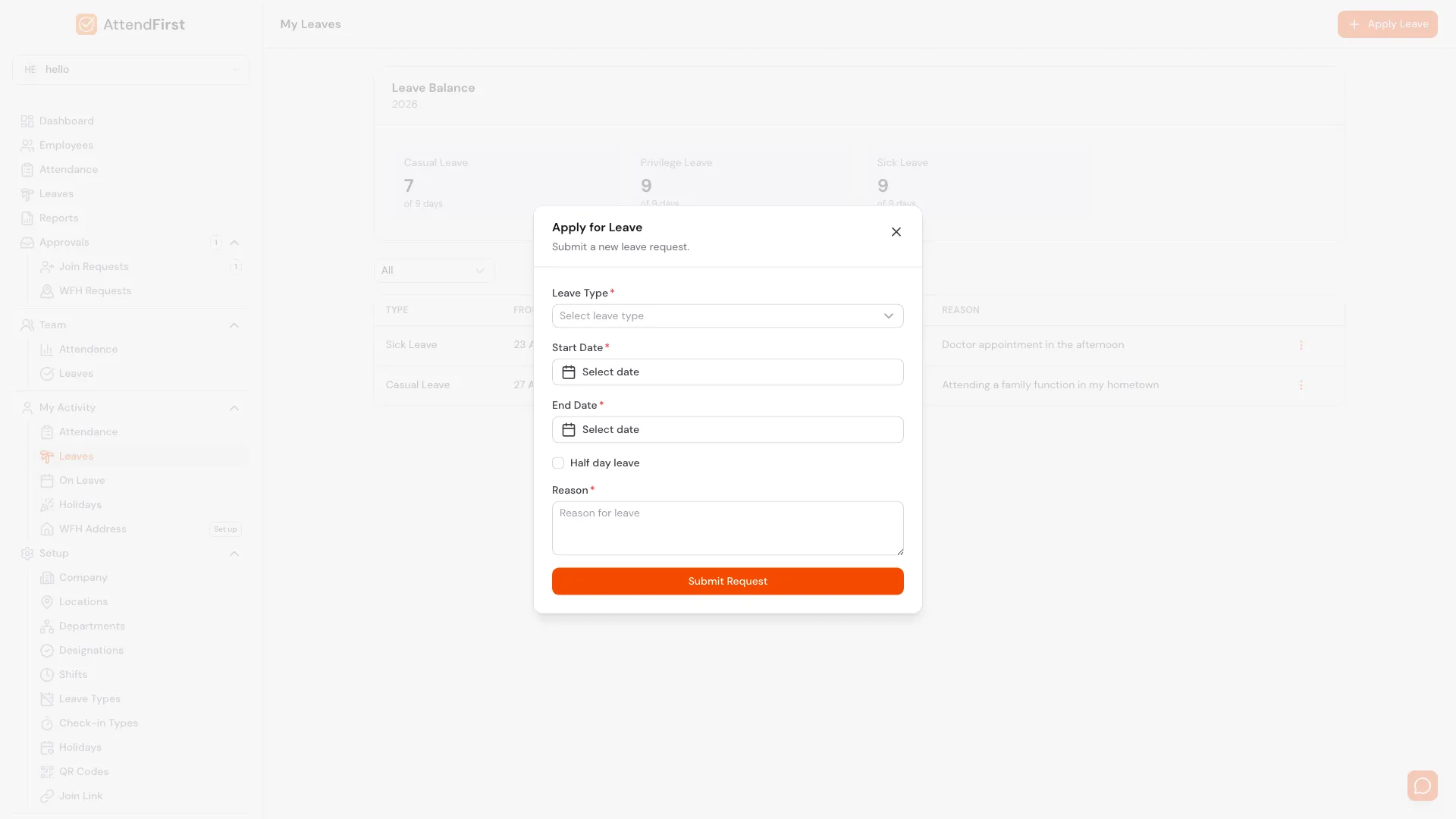
Task: Click the Start Date calendar icon
Action: 568,372
